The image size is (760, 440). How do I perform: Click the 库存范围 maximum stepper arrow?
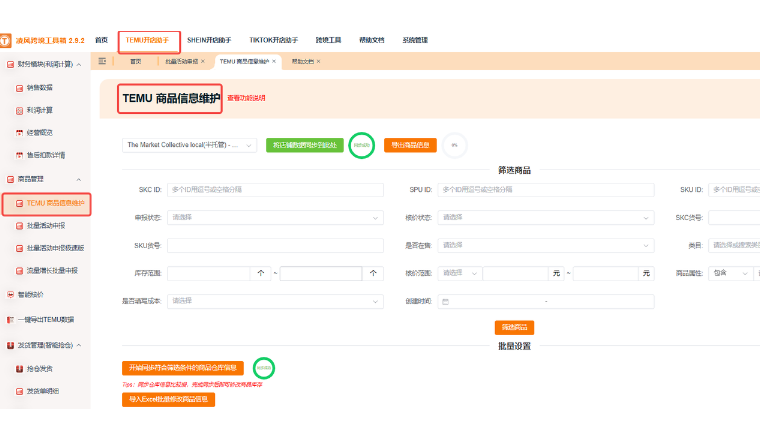pos(373,273)
